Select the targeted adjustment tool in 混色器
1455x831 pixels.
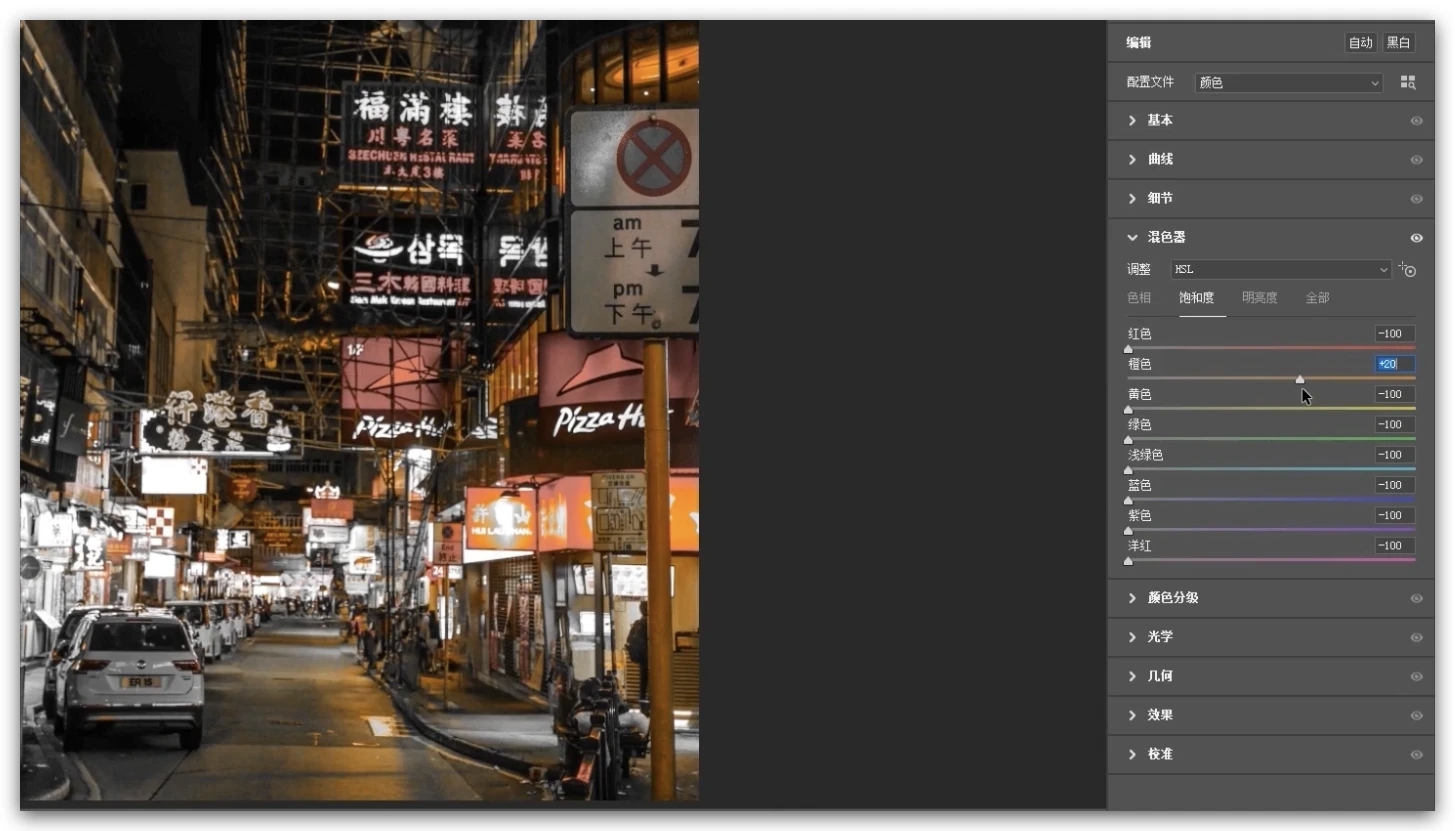[1408, 270]
